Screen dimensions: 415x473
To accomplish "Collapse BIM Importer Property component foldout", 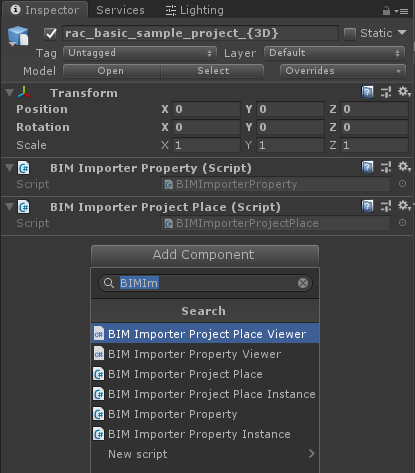I will [x=10, y=168].
